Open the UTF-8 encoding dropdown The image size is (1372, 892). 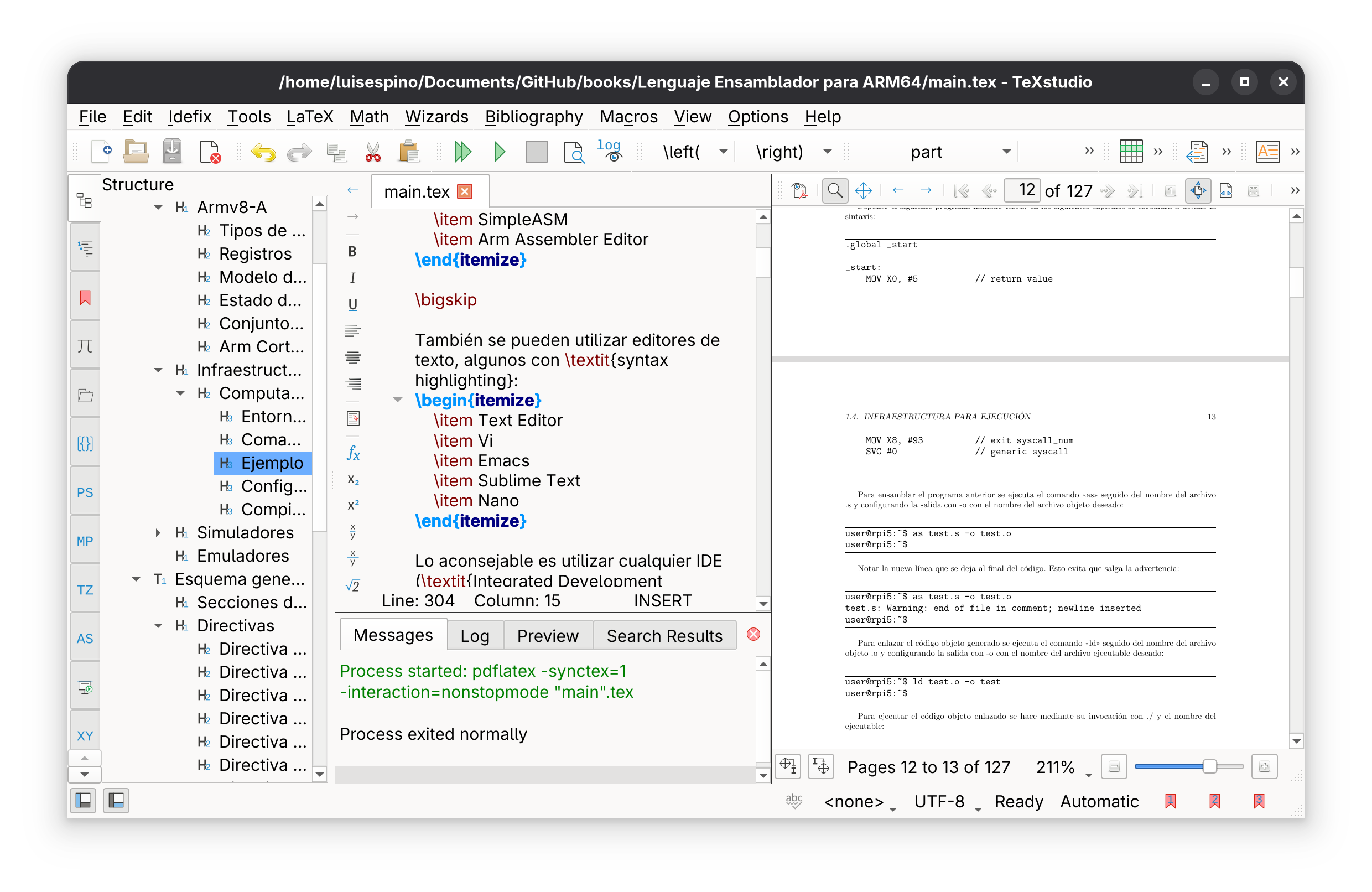pyautogui.click(x=948, y=801)
